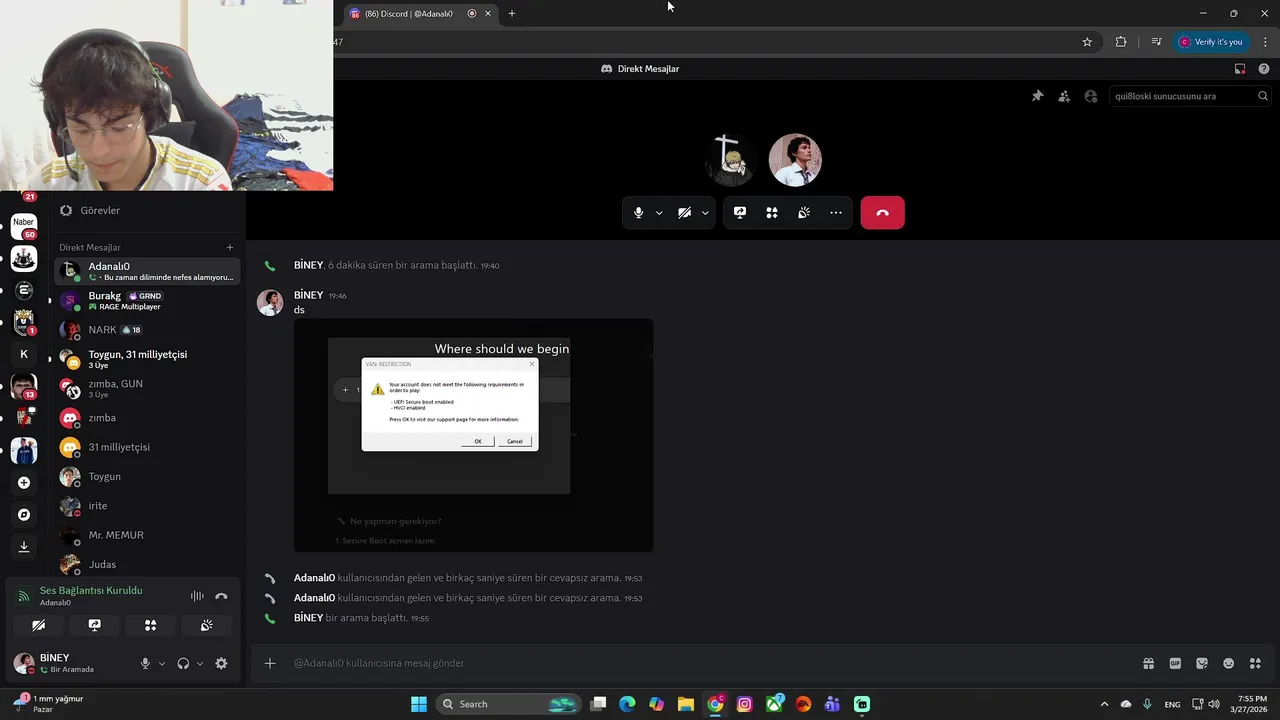Open output device arrow in user panel
Viewport: 1280px width, 720px height.
pos(200,664)
